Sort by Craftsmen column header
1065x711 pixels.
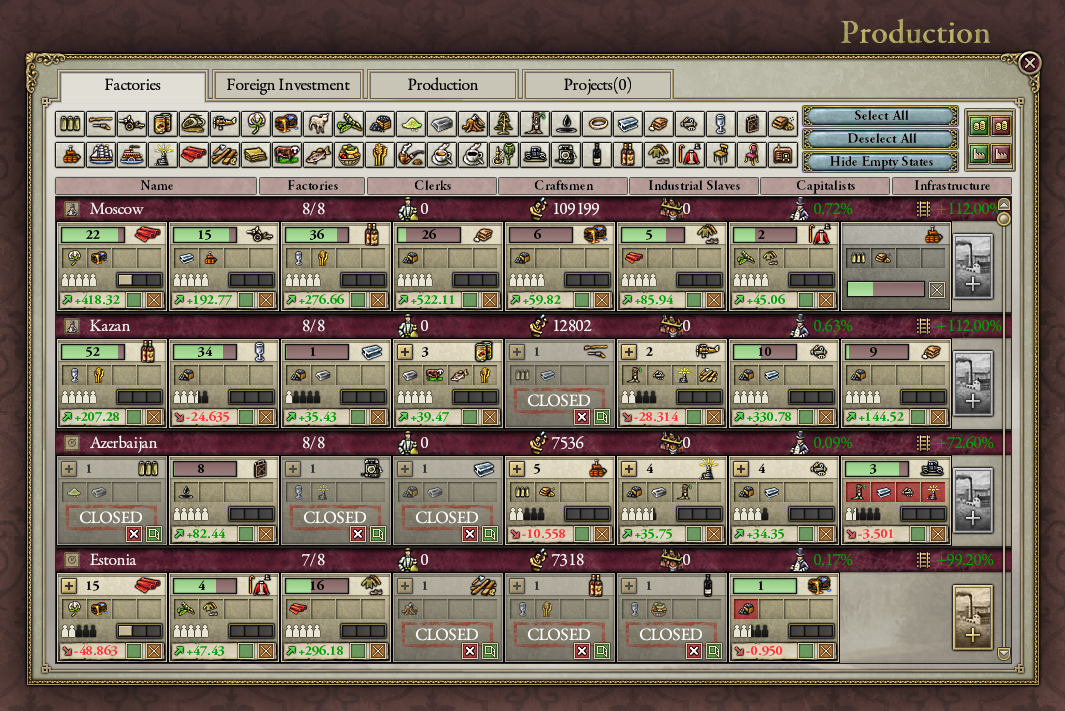tap(563, 185)
